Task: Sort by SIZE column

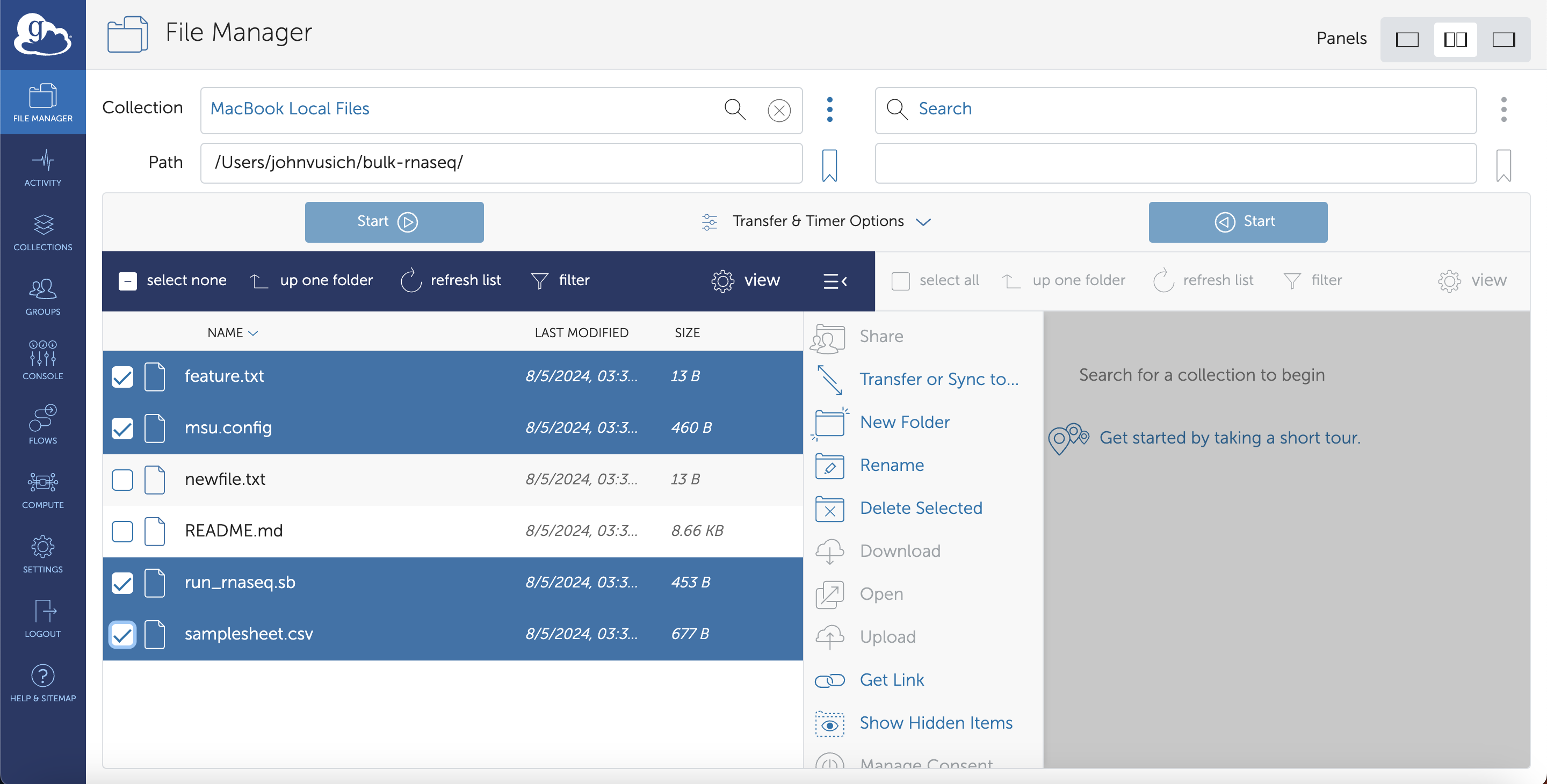Action: (x=686, y=332)
